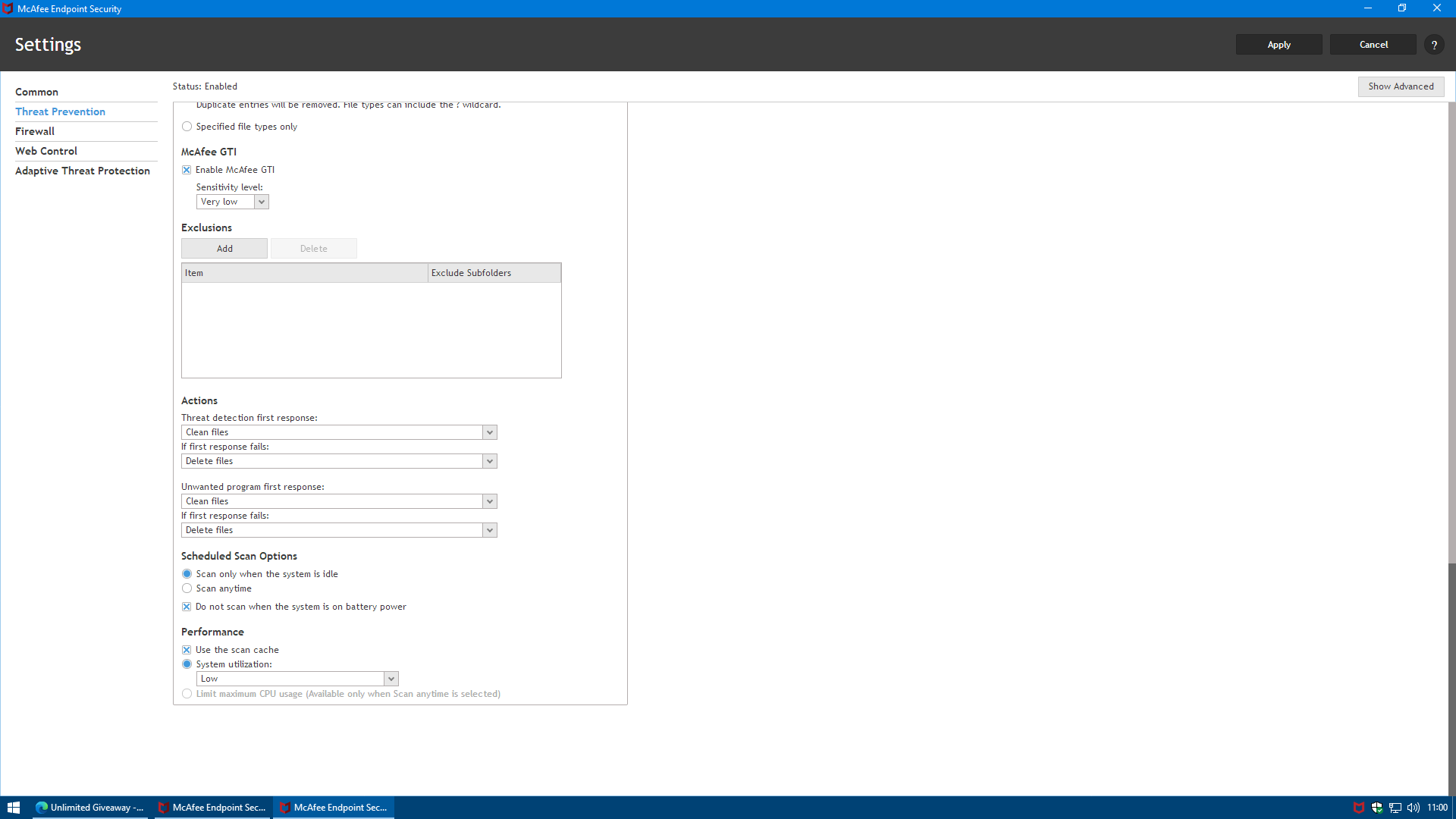Open the volume speaker tray icon
Image resolution: width=1456 pixels, height=819 pixels.
(1413, 808)
